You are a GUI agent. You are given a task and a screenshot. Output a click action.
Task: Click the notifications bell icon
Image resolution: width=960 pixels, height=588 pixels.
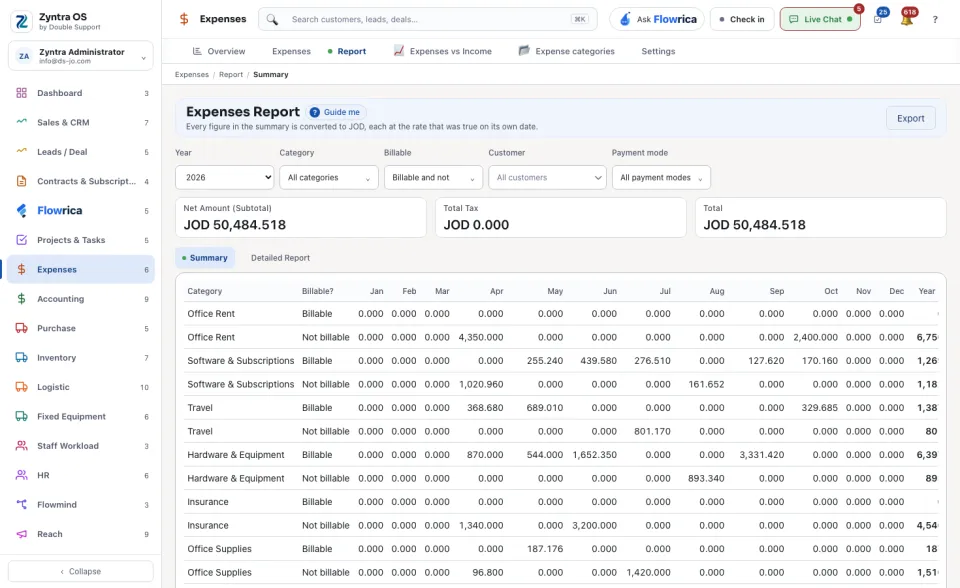907,19
